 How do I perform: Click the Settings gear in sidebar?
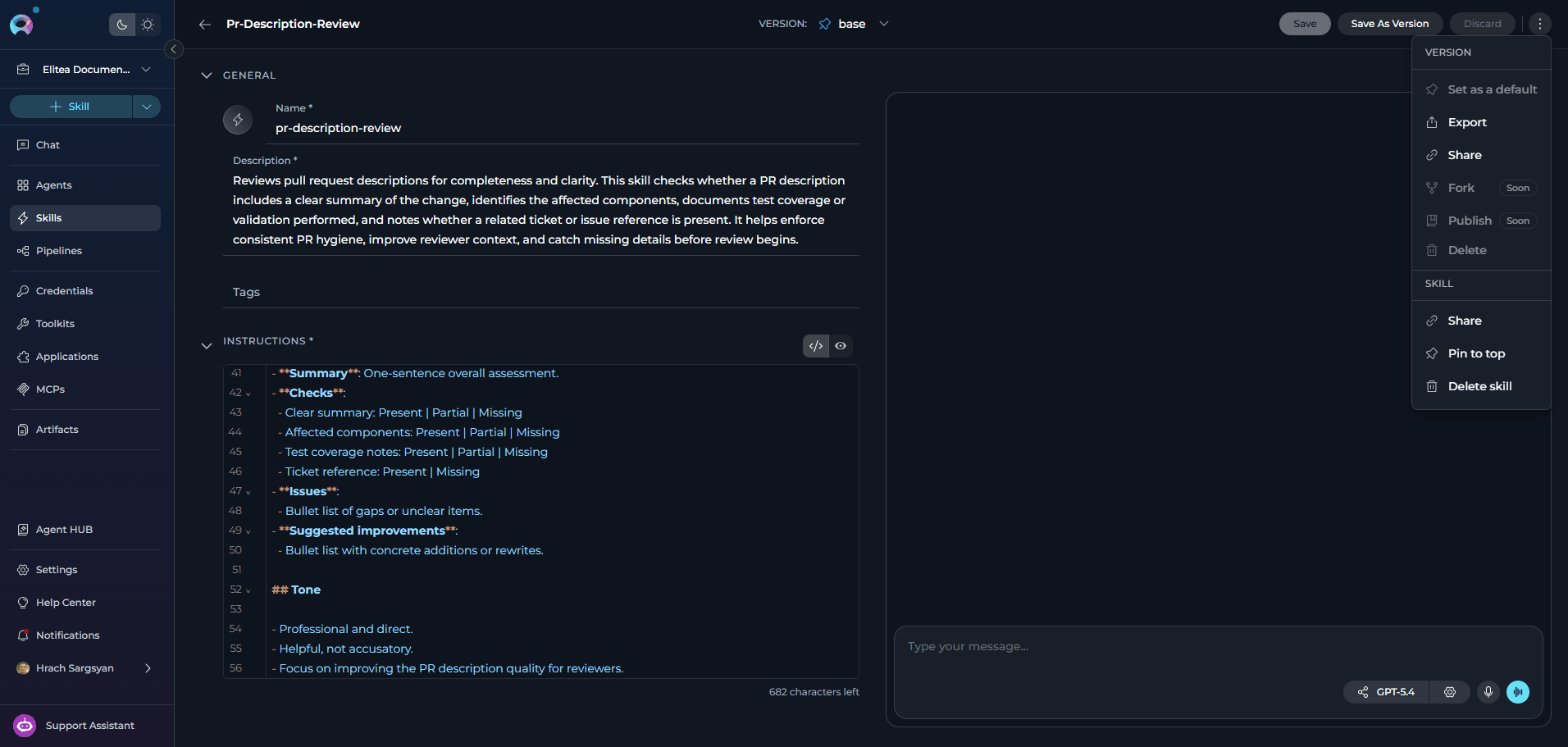tap(23, 570)
